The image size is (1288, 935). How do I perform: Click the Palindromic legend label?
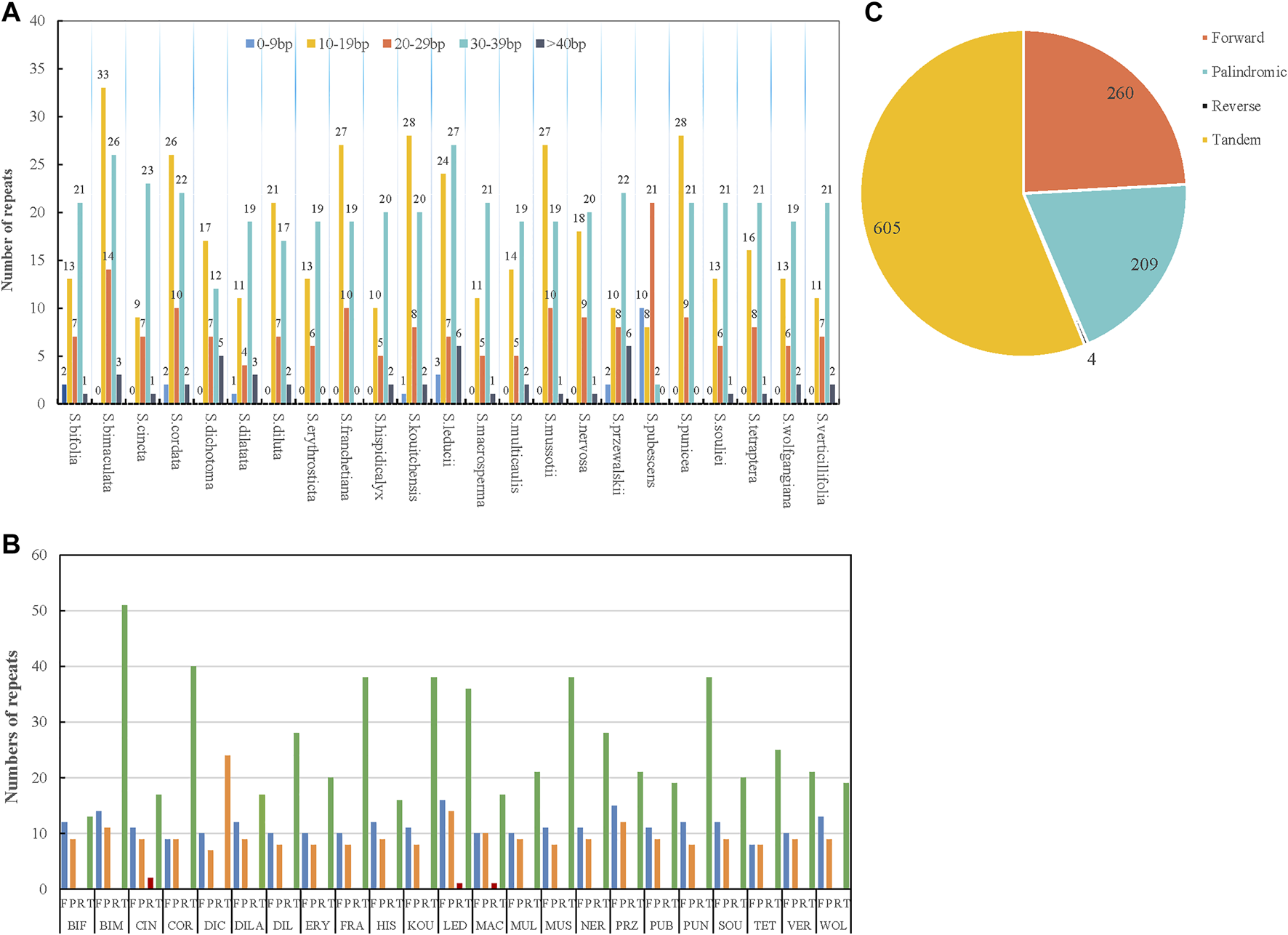click(1248, 72)
